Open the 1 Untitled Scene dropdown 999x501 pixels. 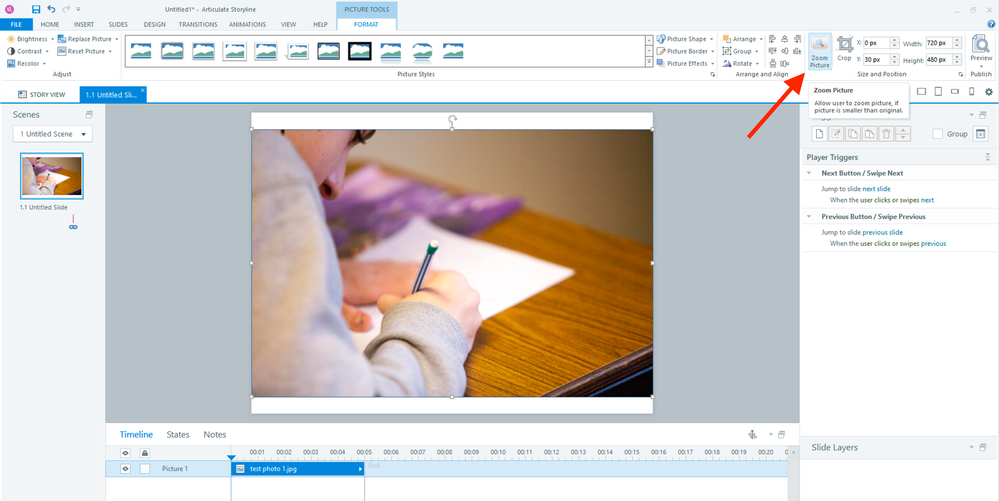[52, 134]
